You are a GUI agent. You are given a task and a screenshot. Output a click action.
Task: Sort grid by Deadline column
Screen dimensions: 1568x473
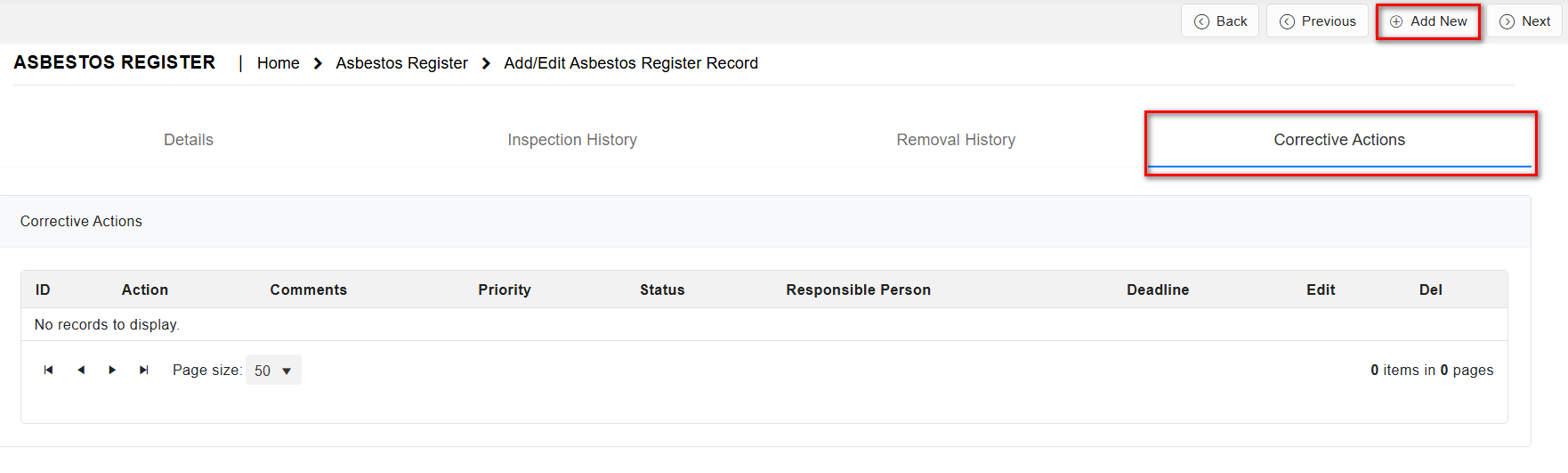[x=1158, y=290]
